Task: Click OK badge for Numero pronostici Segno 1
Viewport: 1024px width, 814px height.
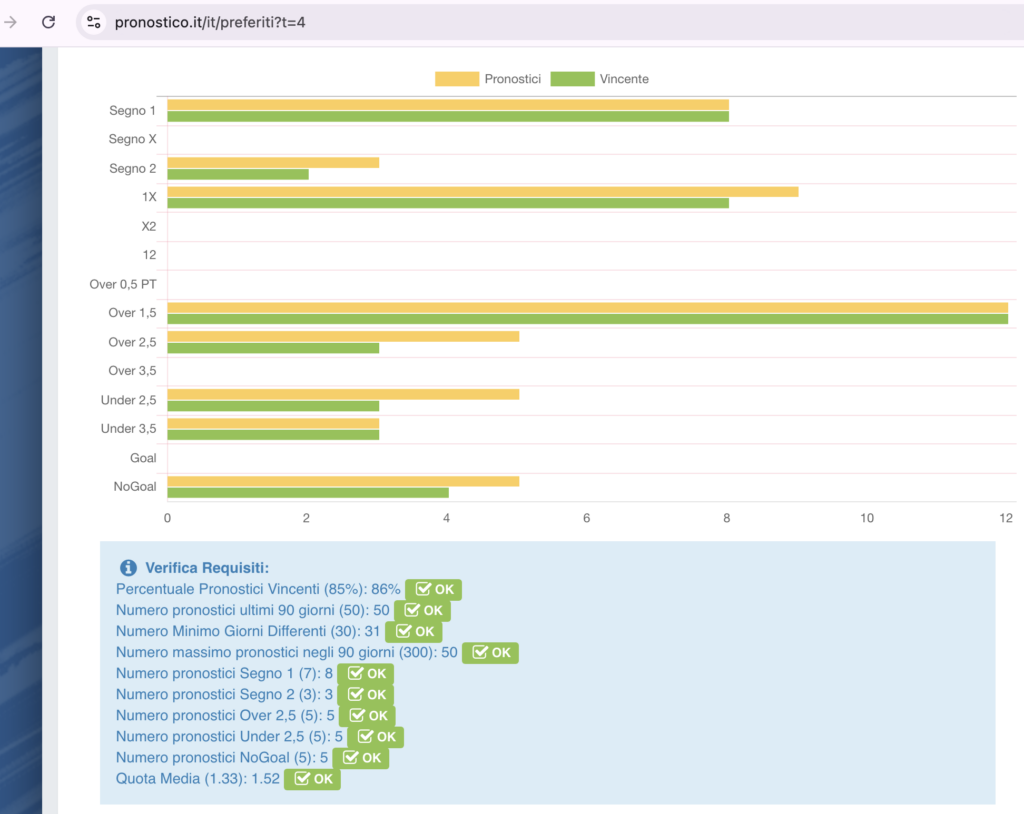Action: [x=365, y=673]
